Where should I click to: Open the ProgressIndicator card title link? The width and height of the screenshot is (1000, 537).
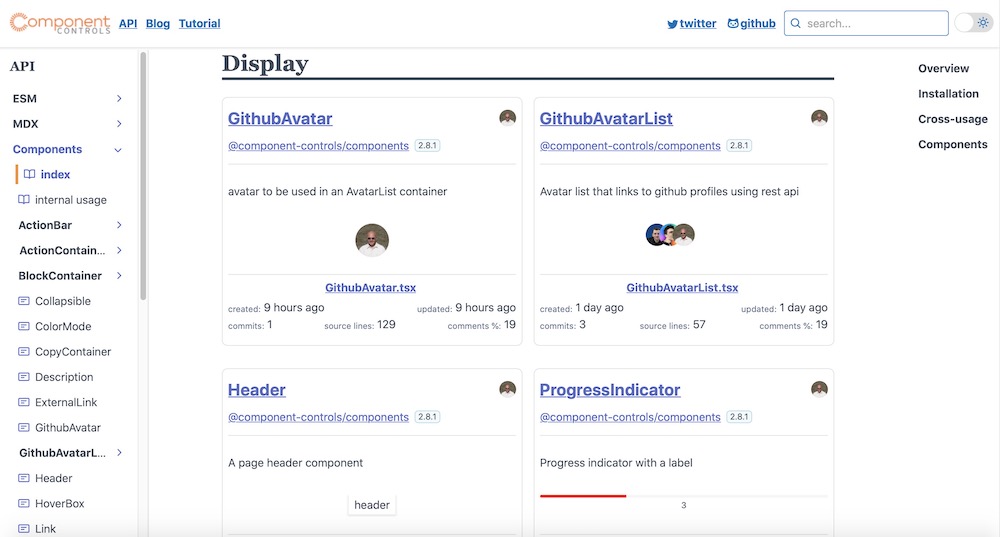point(610,390)
